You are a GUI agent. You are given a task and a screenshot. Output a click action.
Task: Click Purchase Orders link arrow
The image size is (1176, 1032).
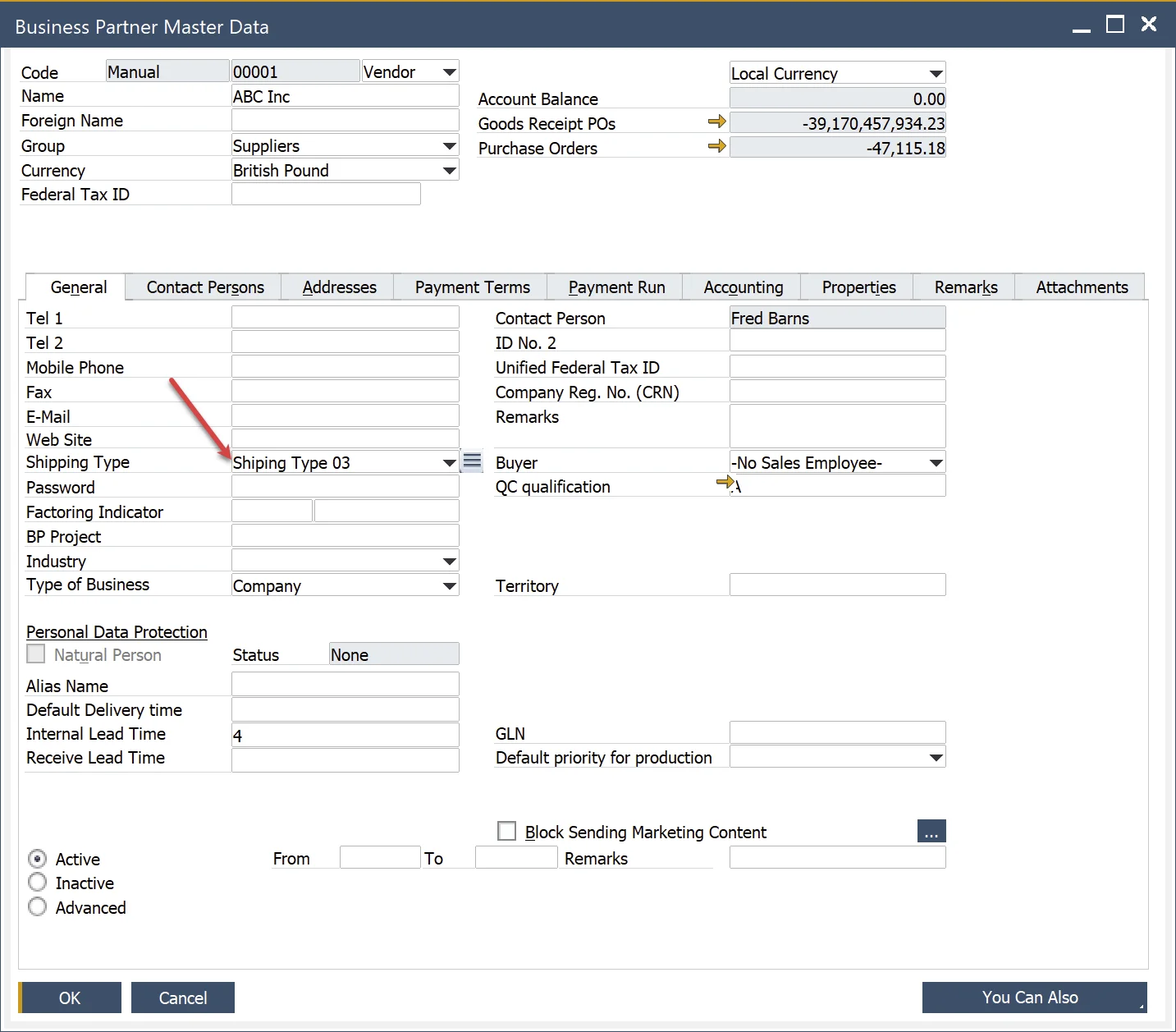coord(716,147)
